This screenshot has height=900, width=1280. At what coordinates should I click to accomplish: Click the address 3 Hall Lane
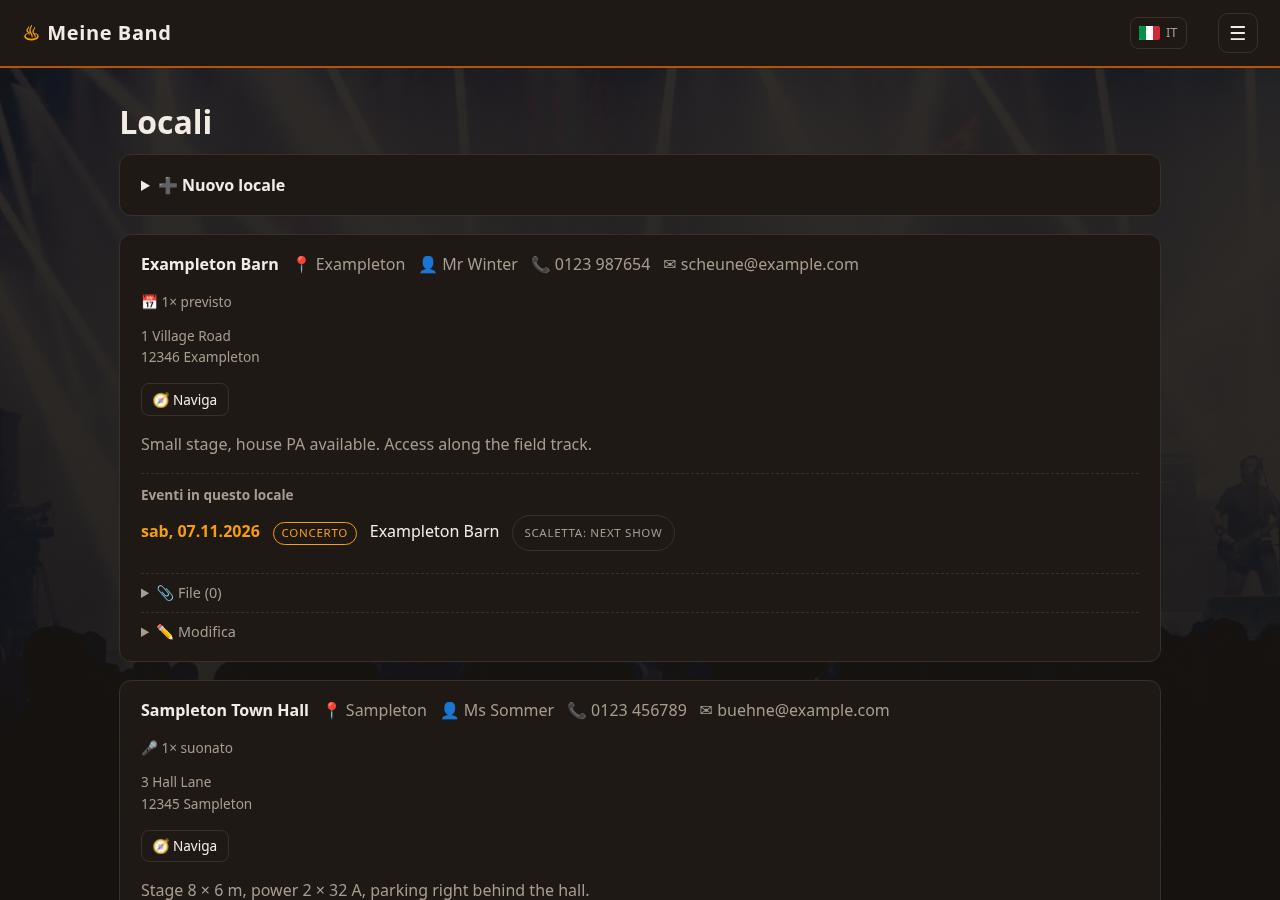coord(176,782)
